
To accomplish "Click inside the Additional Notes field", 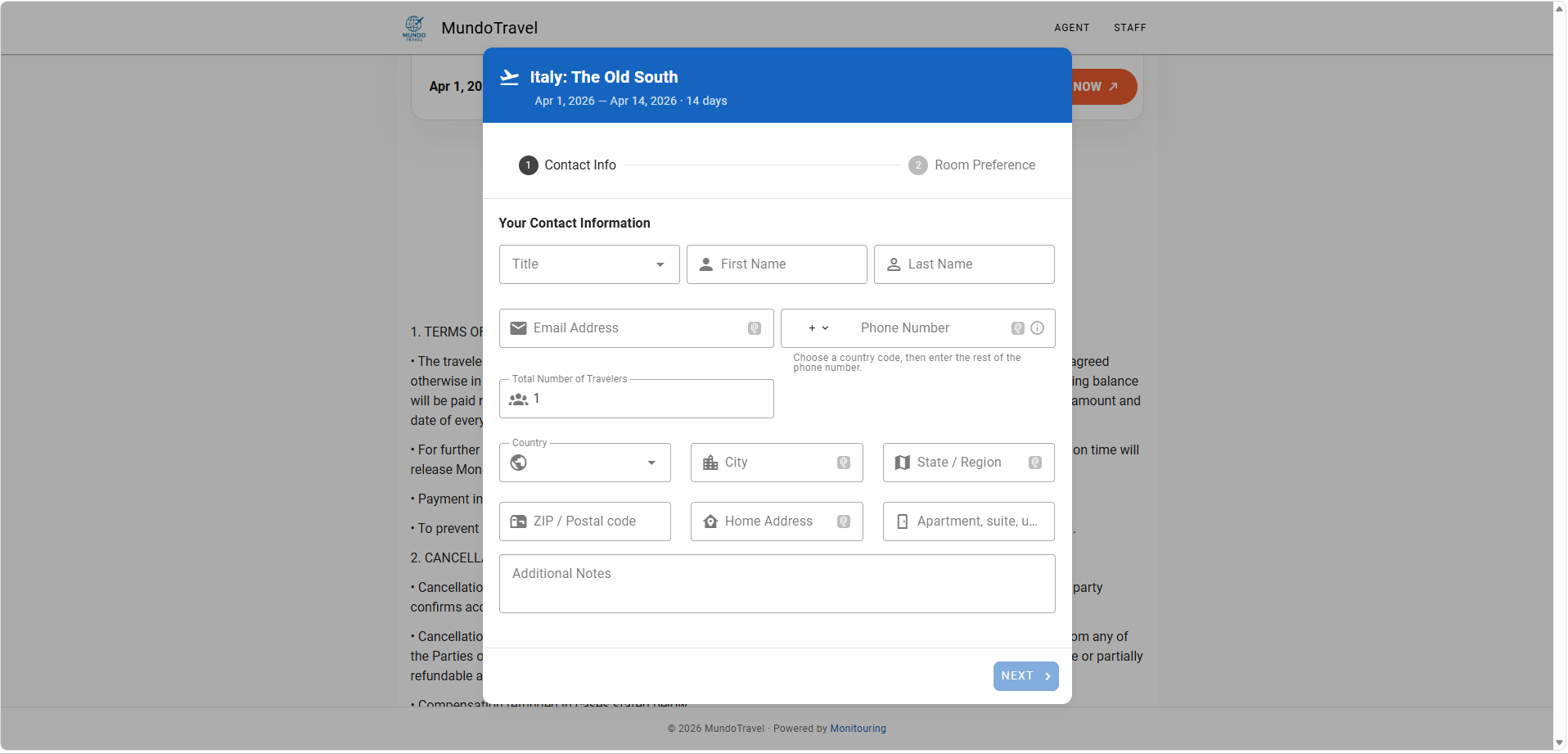I will pyautogui.click(x=777, y=583).
